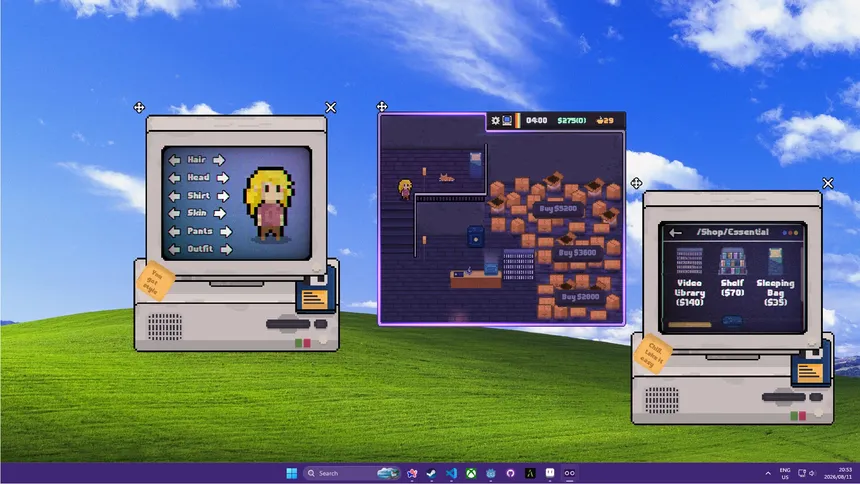Click the three colored dots in shop header
The image size is (860, 484).
tap(790, 233)
